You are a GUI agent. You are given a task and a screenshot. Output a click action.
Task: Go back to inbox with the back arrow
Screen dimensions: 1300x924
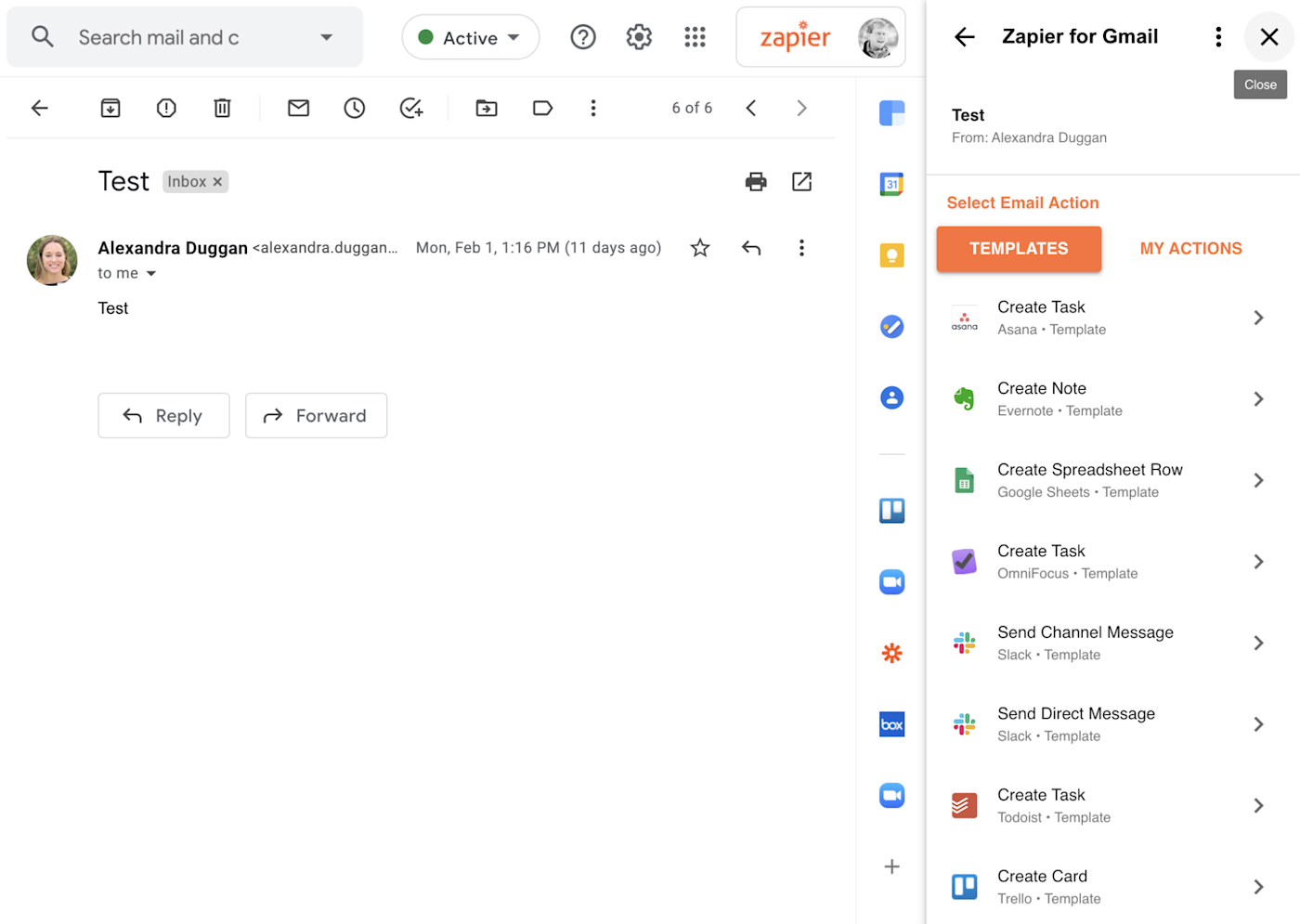pyautogui.click(x=39, y=108)
